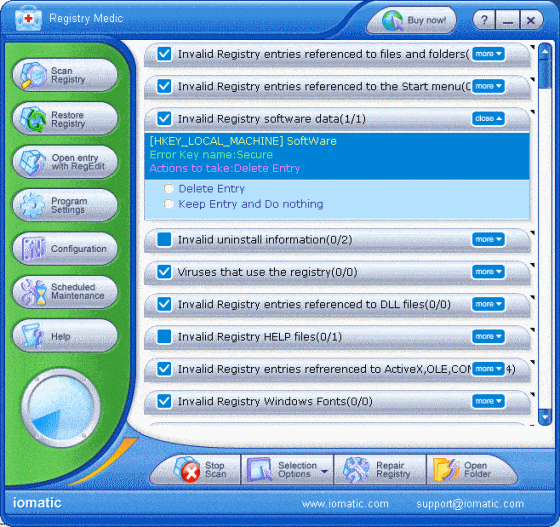The width and height of the screenshot is (560, 527).
Task: Check Invalid Registry HELP files checkbox
Action: (164, 336)
